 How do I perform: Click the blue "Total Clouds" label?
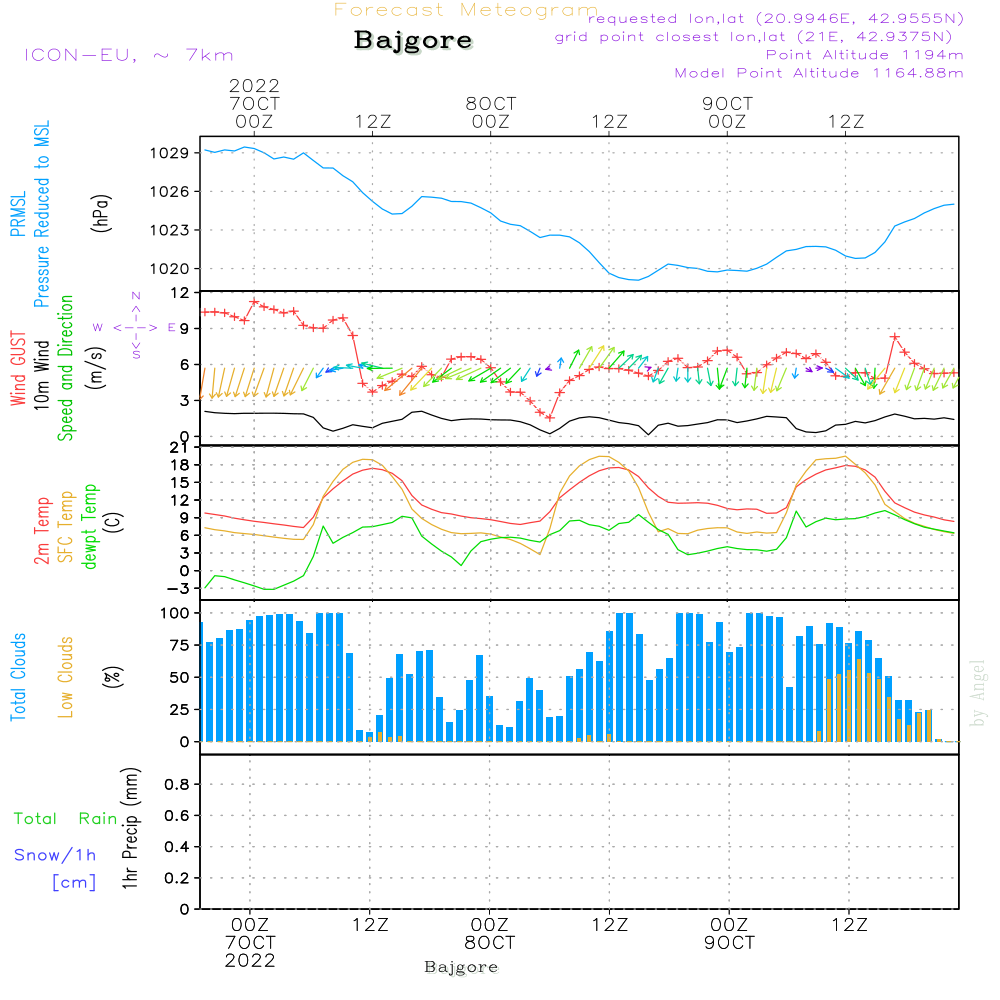coord(18,677)
